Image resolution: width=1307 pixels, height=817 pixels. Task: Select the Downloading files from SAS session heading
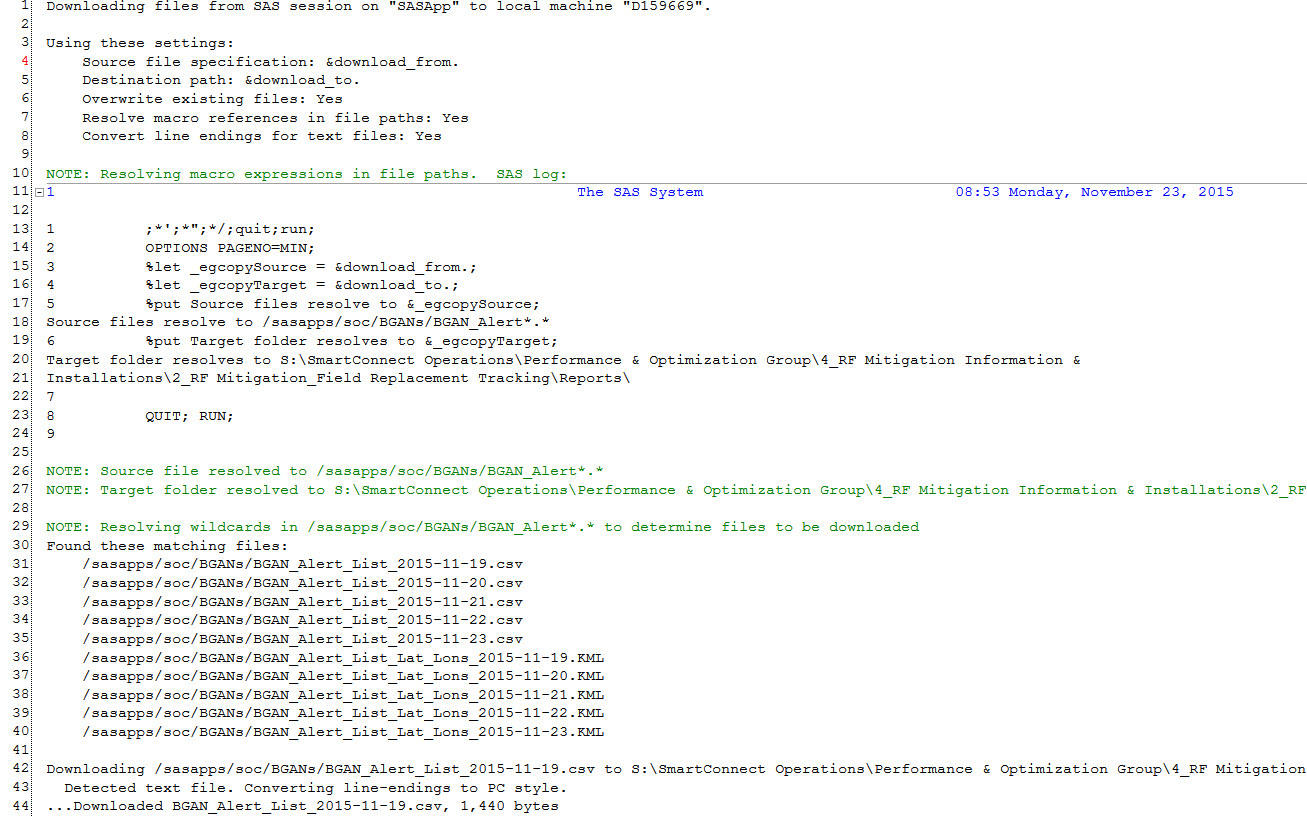point(350,7)
